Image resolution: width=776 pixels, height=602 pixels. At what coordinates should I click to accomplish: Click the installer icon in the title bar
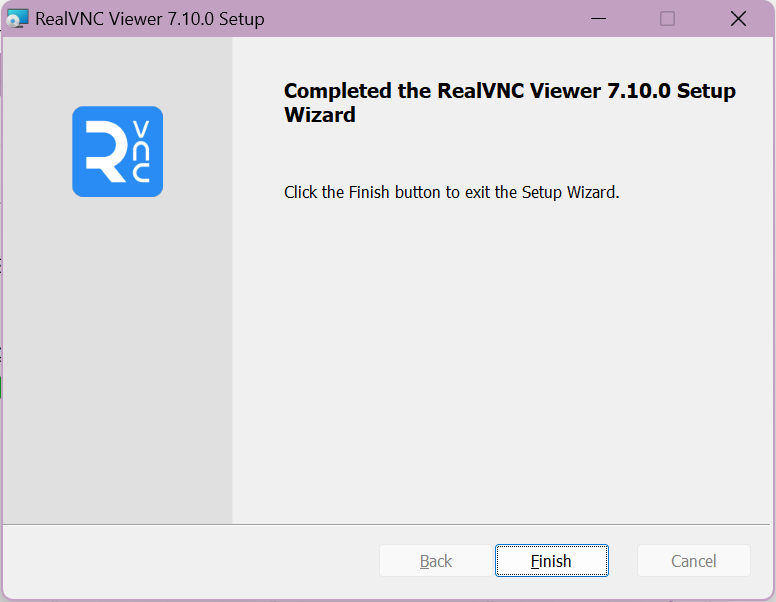point(17,19)
